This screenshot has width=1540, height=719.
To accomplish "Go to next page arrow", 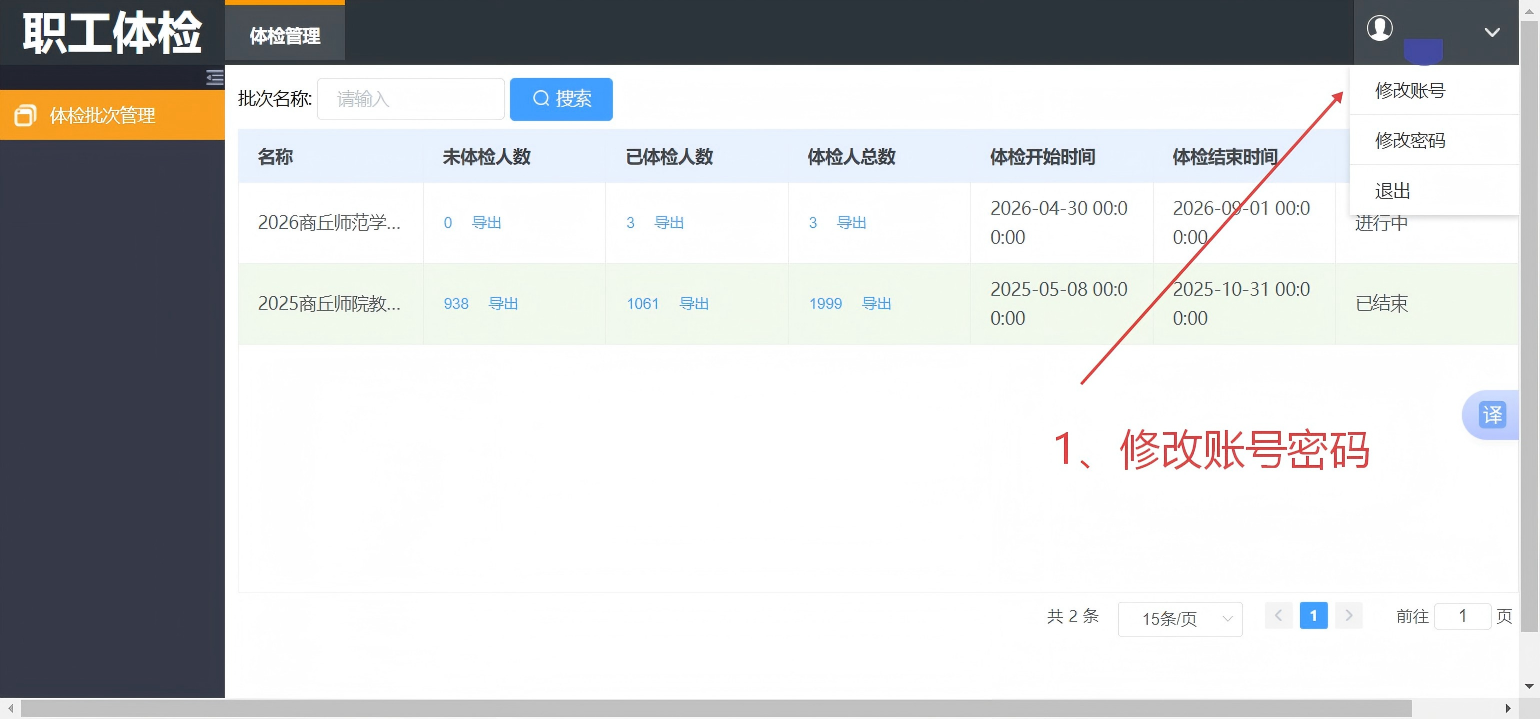I will tap(1349, 615).
